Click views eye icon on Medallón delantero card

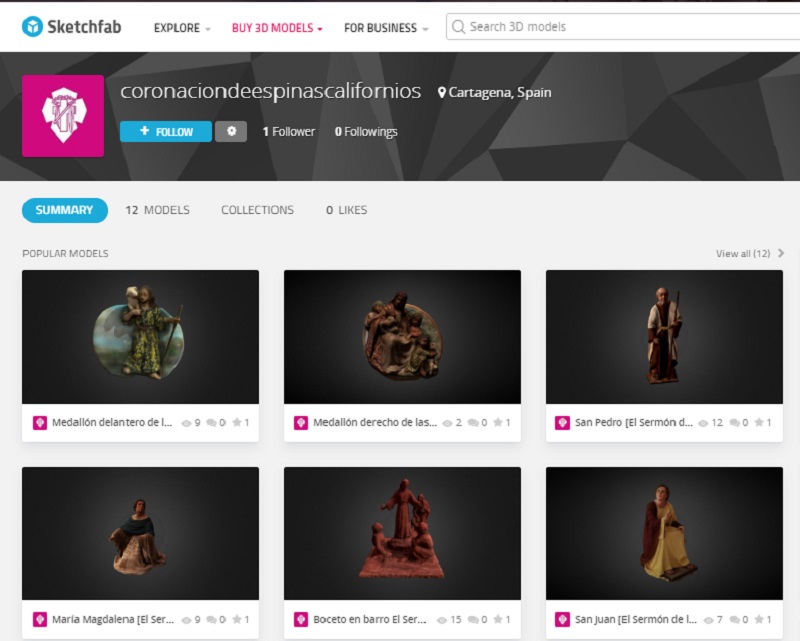186,423
